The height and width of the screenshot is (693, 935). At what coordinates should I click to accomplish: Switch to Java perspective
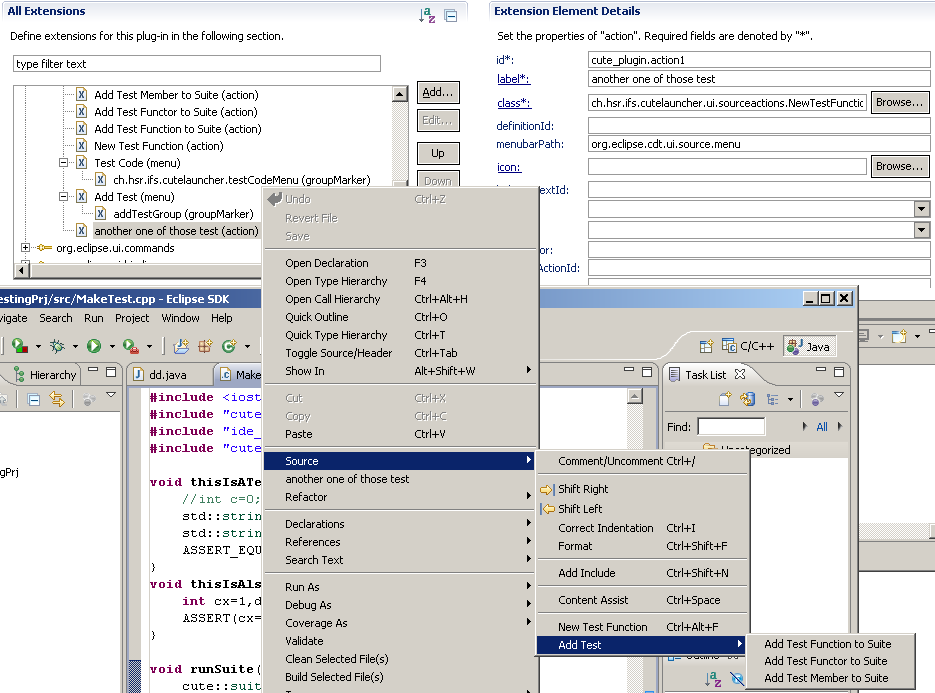coord(809,346)
